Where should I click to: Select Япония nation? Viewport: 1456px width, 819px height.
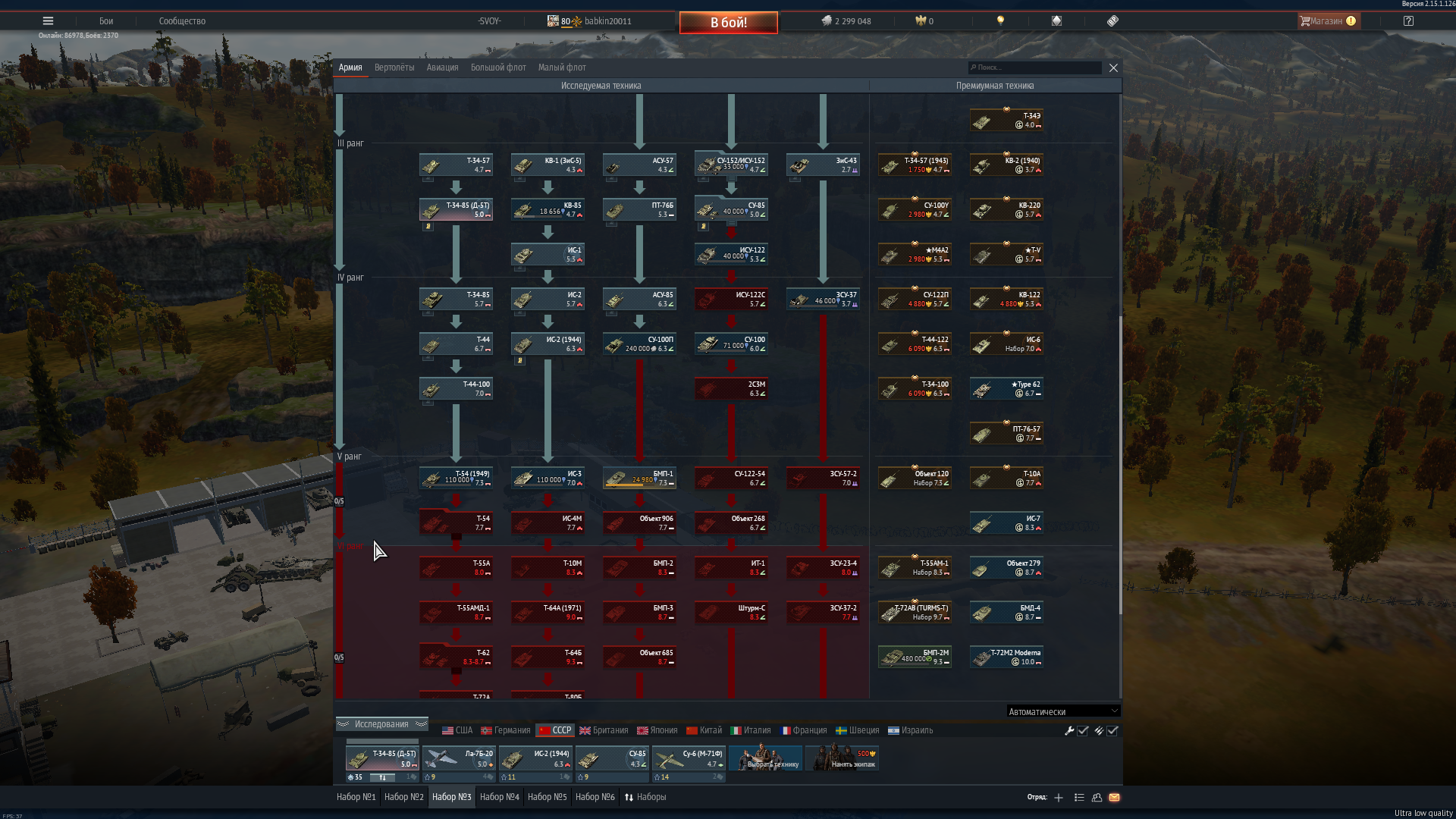click(657, 730)
